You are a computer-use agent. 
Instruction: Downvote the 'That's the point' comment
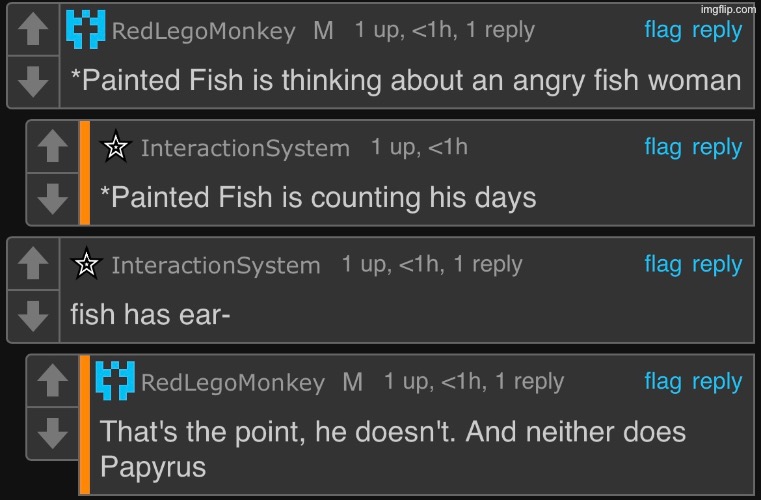coord(53,432)
